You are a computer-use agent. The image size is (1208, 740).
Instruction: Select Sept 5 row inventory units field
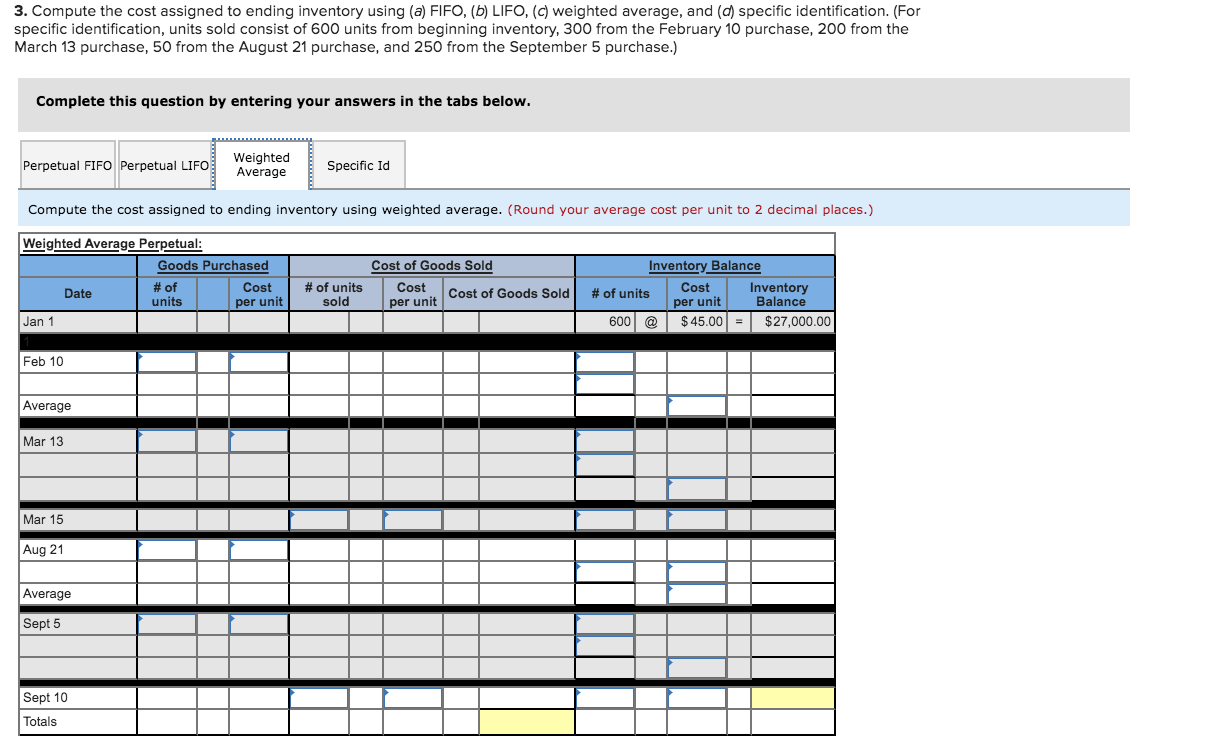[x=605, y=624]
